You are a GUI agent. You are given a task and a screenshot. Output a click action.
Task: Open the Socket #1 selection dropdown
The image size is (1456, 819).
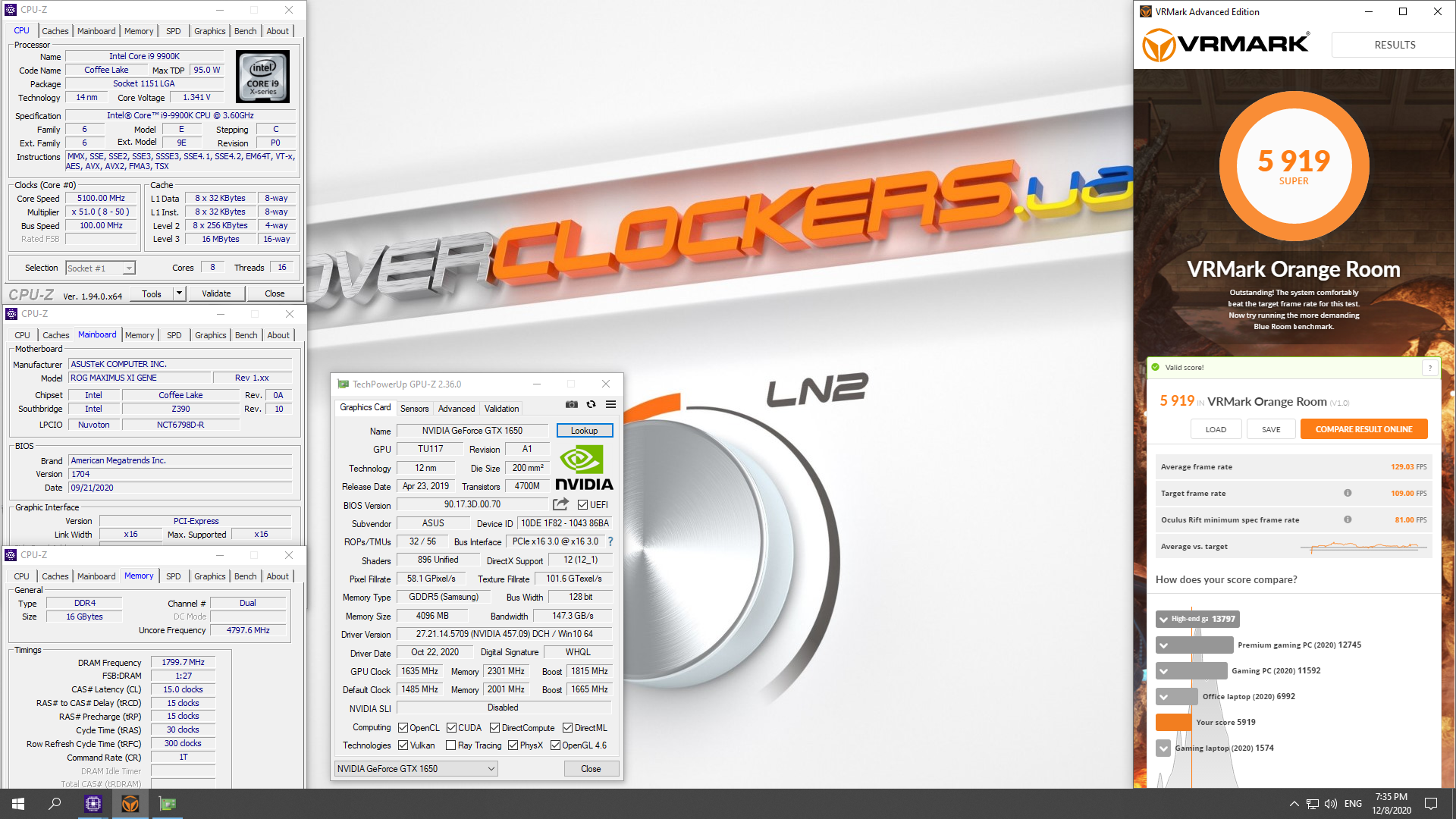[100, 268]
